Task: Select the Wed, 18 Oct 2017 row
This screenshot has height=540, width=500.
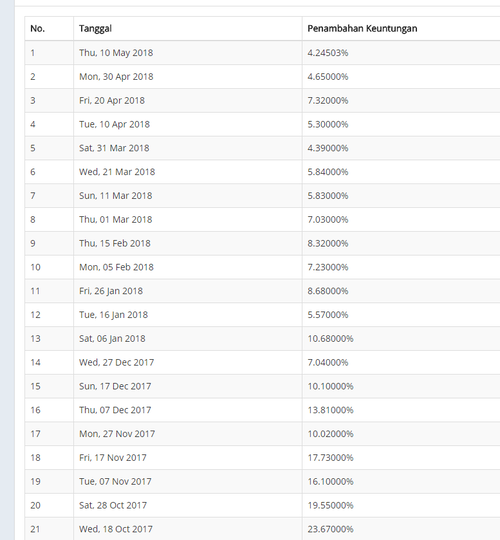Action: click(x=262, y=529)
